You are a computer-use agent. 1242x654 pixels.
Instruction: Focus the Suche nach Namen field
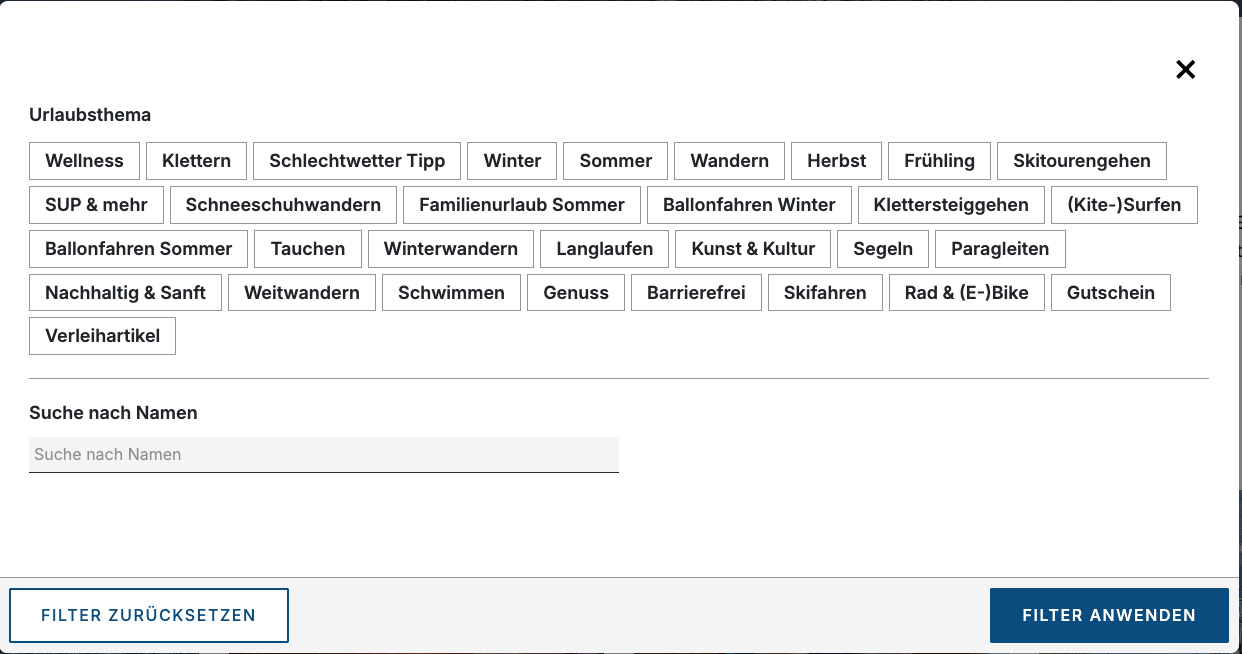pyautogui.click(x=324, y=454)
